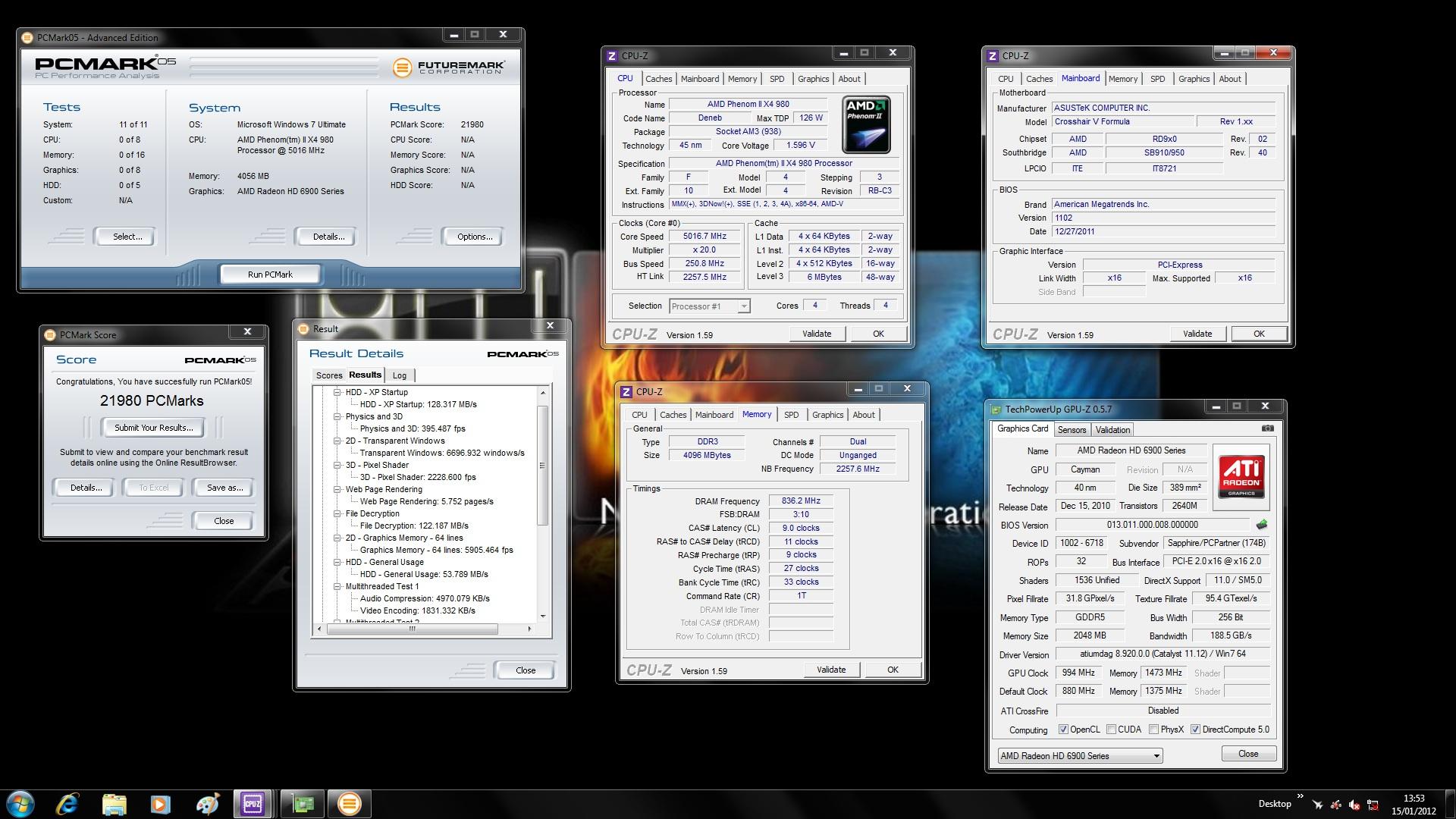Click Show Desktop strip at taskbar end

1451,805
